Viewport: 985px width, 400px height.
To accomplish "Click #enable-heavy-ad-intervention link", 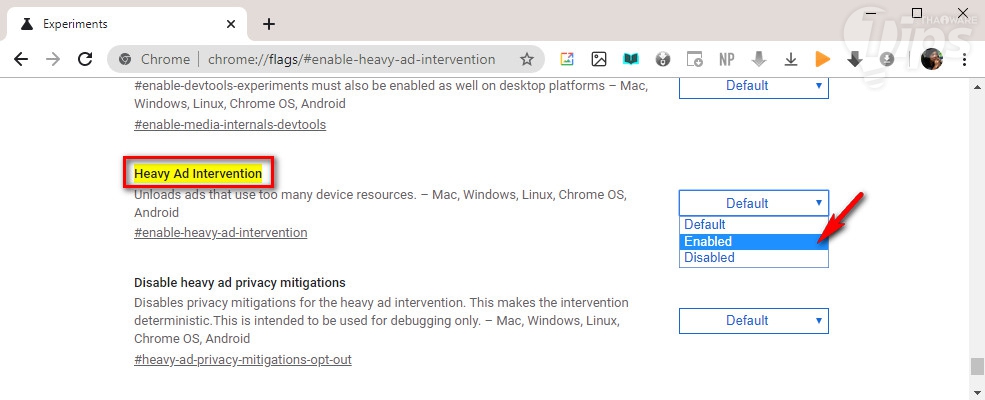I will (220, 233).
